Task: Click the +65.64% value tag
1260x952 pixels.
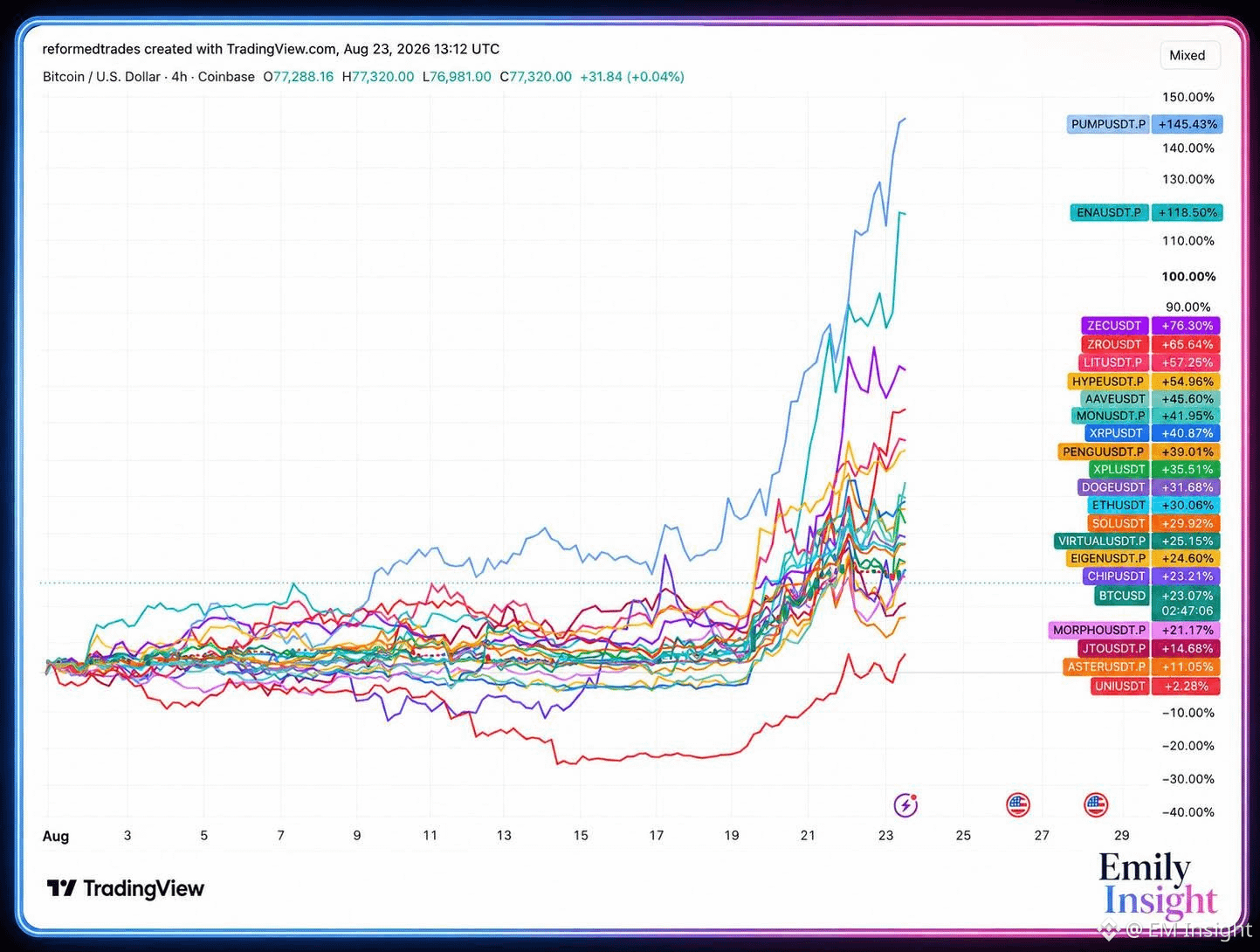Action: tap(1187, 344)
